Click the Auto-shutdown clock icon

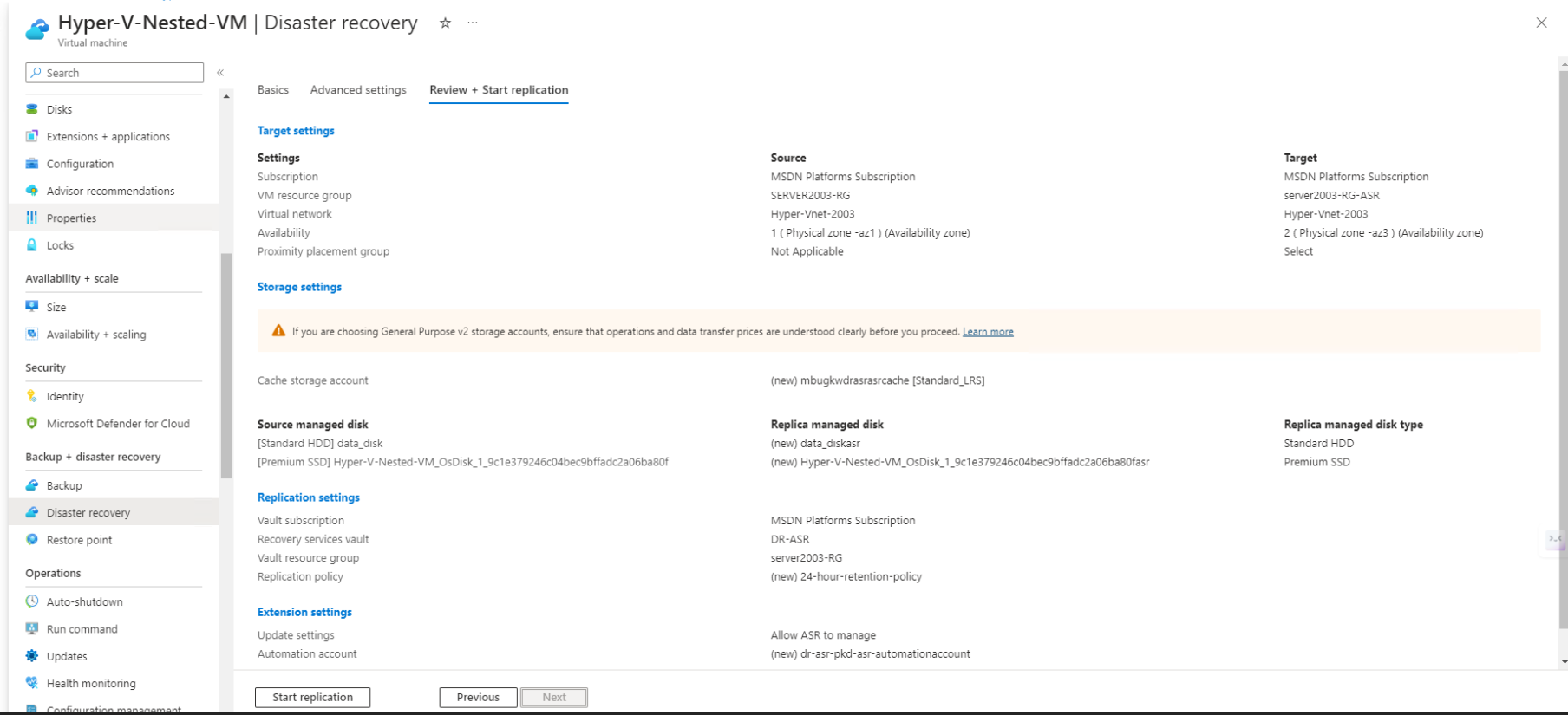point(32,601)
